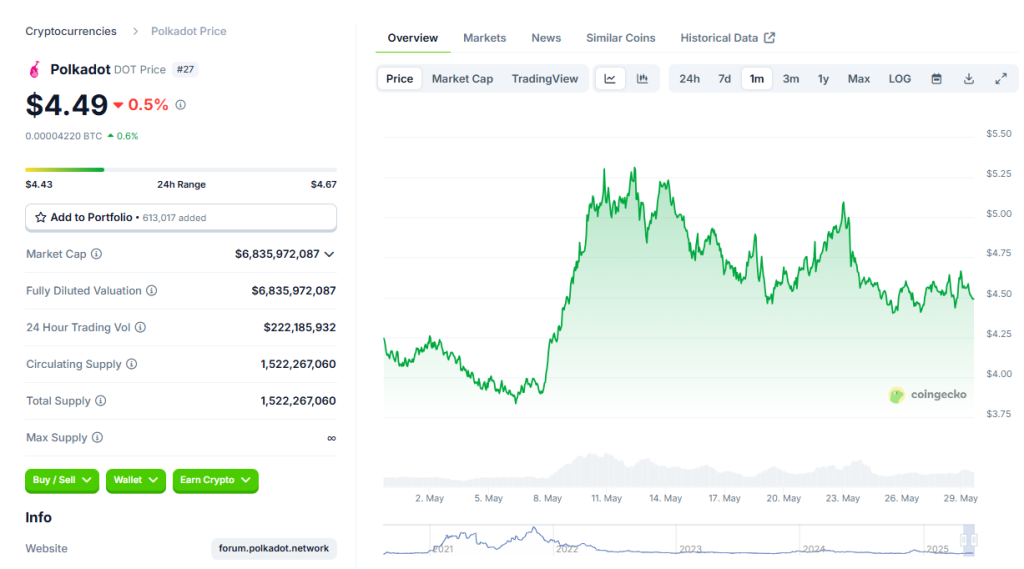Set chart range to 1m

point(756,78)
